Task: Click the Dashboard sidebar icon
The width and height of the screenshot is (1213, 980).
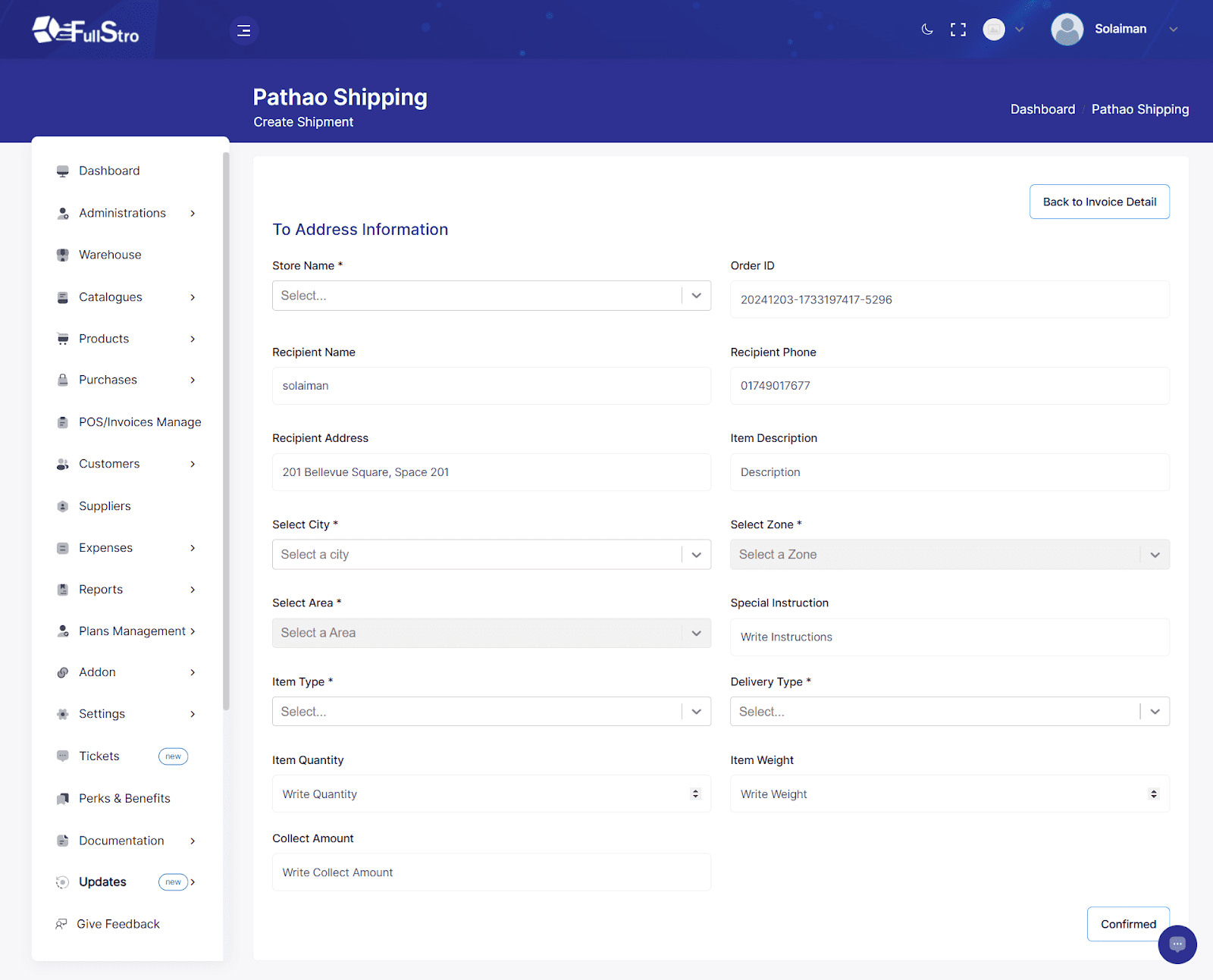Action: 63,171
